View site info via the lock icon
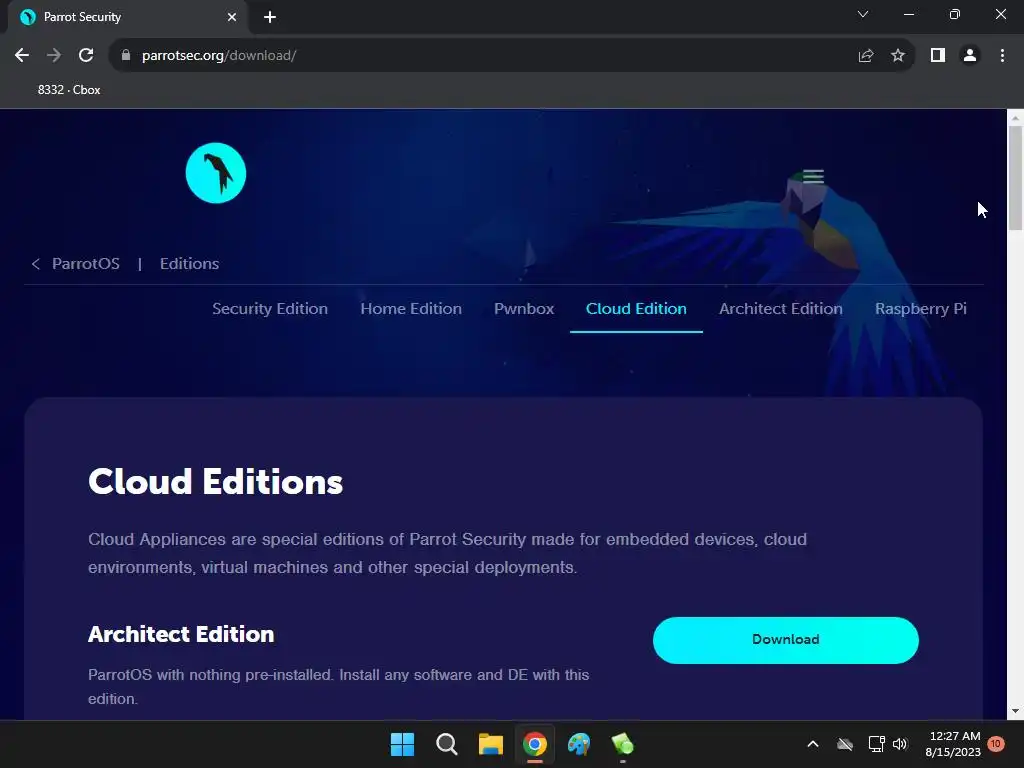The image size is (1024, 768). click(x=126, y=56)
